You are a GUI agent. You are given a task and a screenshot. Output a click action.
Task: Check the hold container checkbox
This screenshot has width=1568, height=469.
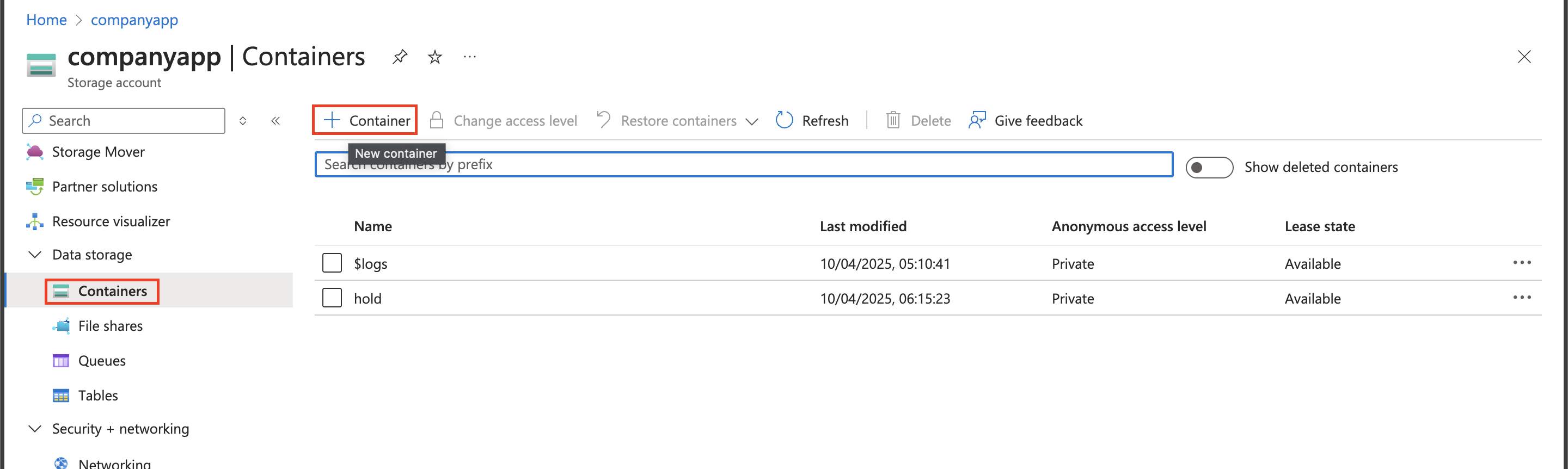point(332,298)
